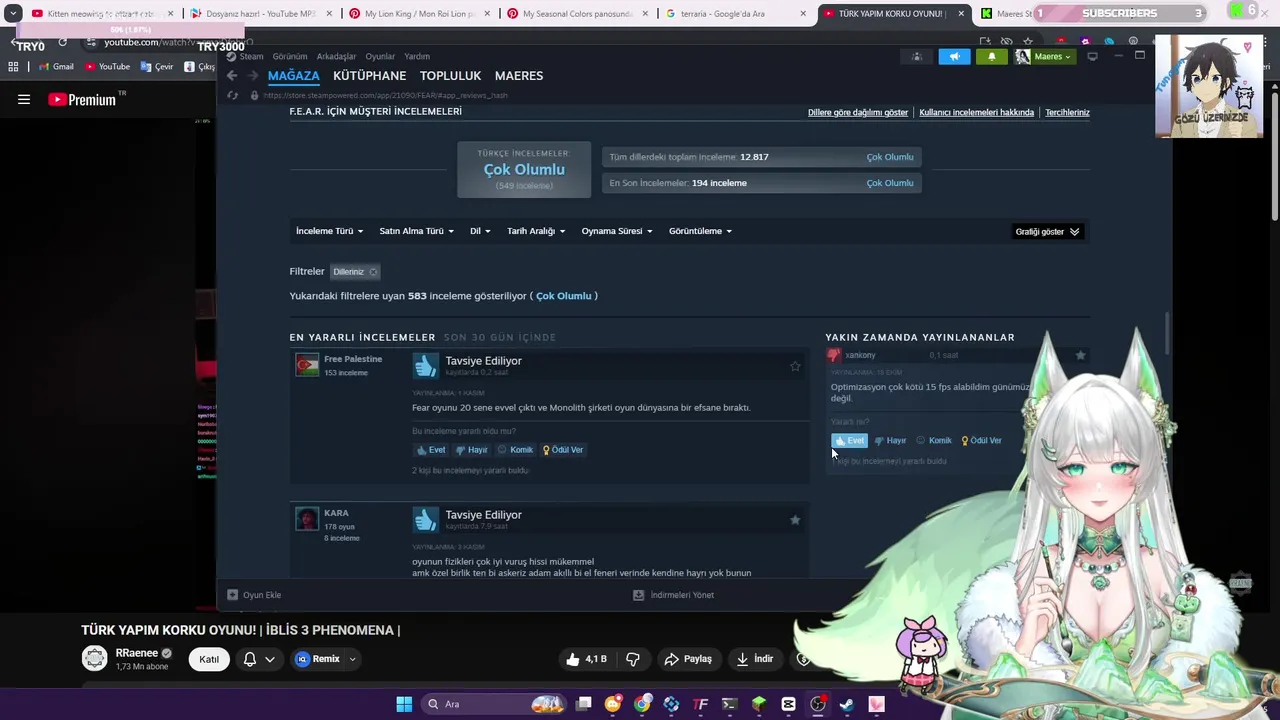This screenshot has height=720, width=1280.
Task: Open Görünüm menu in Steam
Action: (290, 57)
